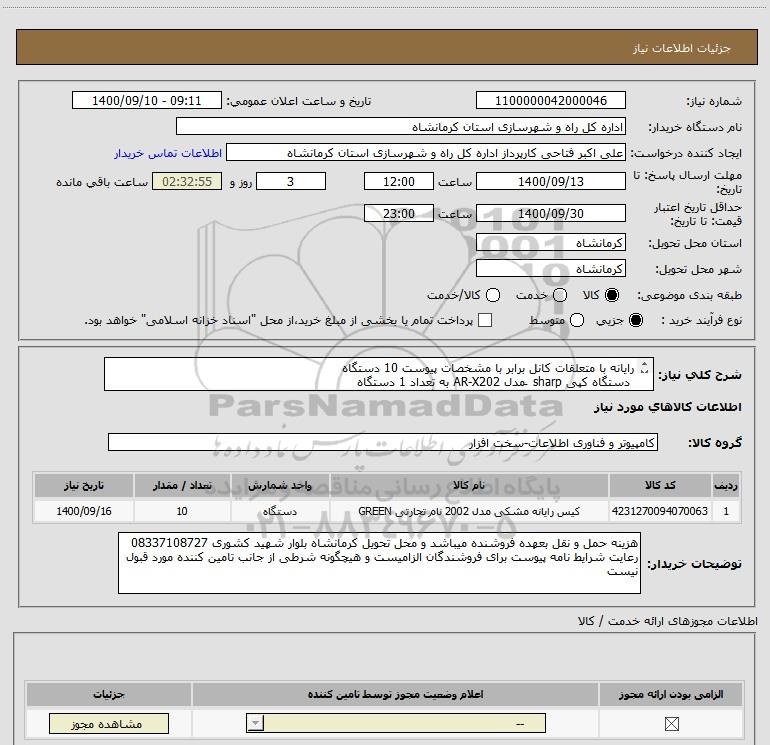Click the اطلاعات کالاهای مورد نیاز heading
The height and width of the screenshot is (745, 770).
click(668, 407)
